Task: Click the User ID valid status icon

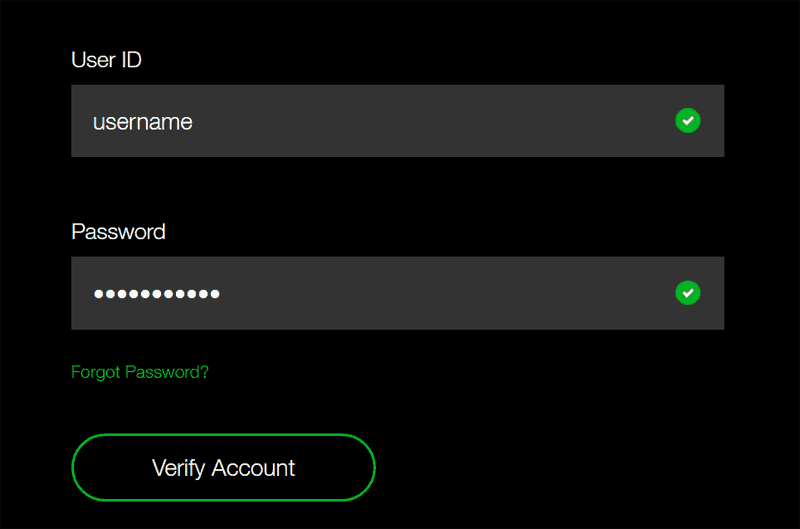Action: click(x=687, y=121)
